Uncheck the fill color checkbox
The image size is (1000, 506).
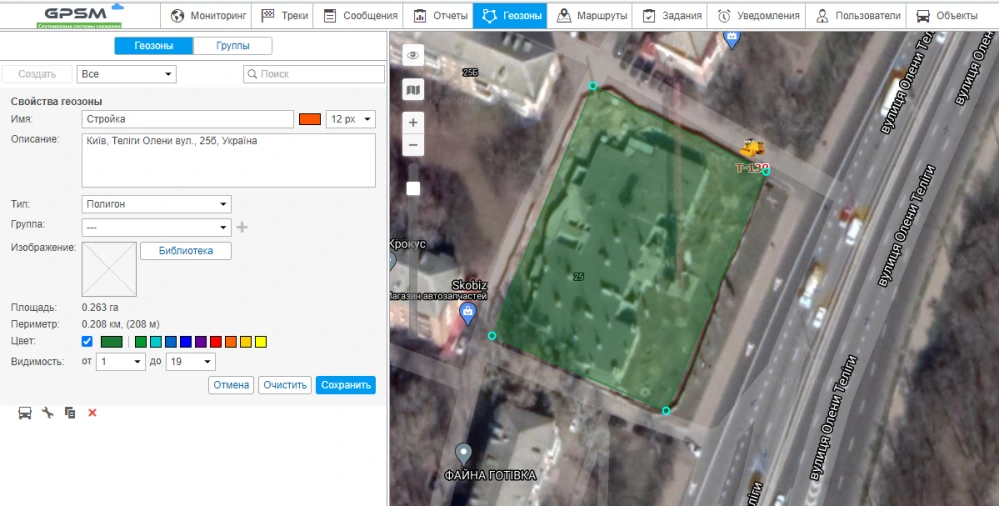click(87, 342)
